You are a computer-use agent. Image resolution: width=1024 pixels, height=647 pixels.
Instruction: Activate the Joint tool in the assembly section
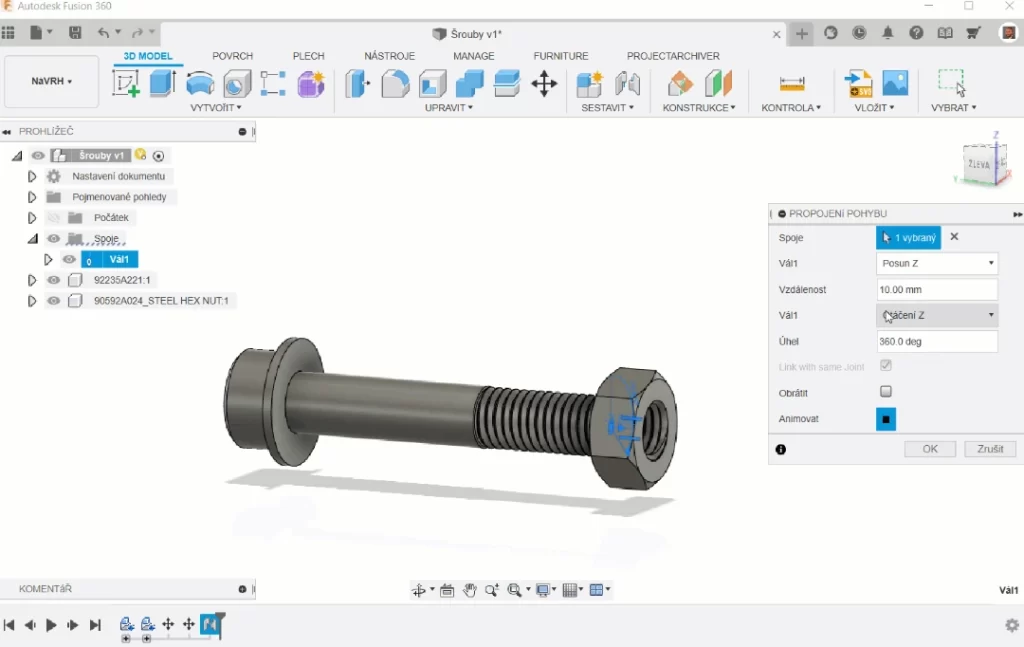coord(628,85)
